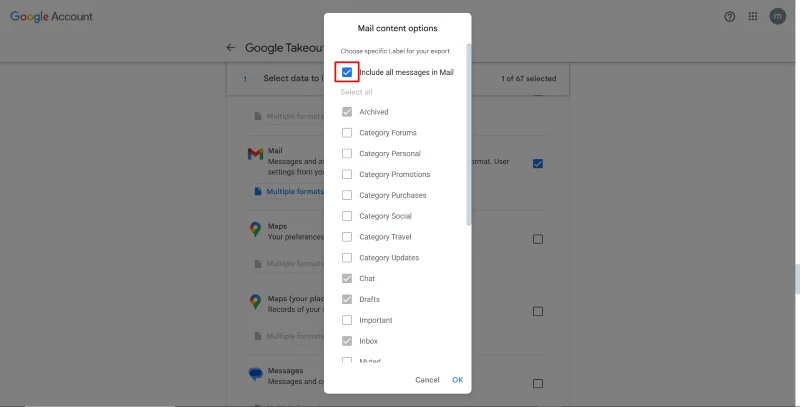
Task: Open Multiple formats button under Mail
Action: pyautogui.click(x=288, y=191)
